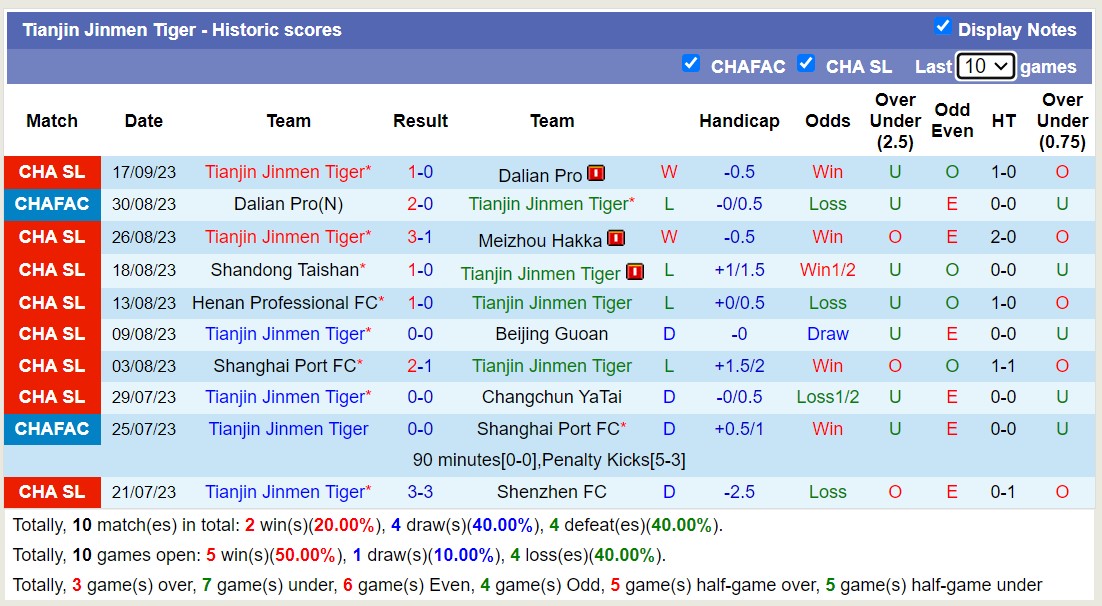Open the Beijing Guoan team link

551,334
